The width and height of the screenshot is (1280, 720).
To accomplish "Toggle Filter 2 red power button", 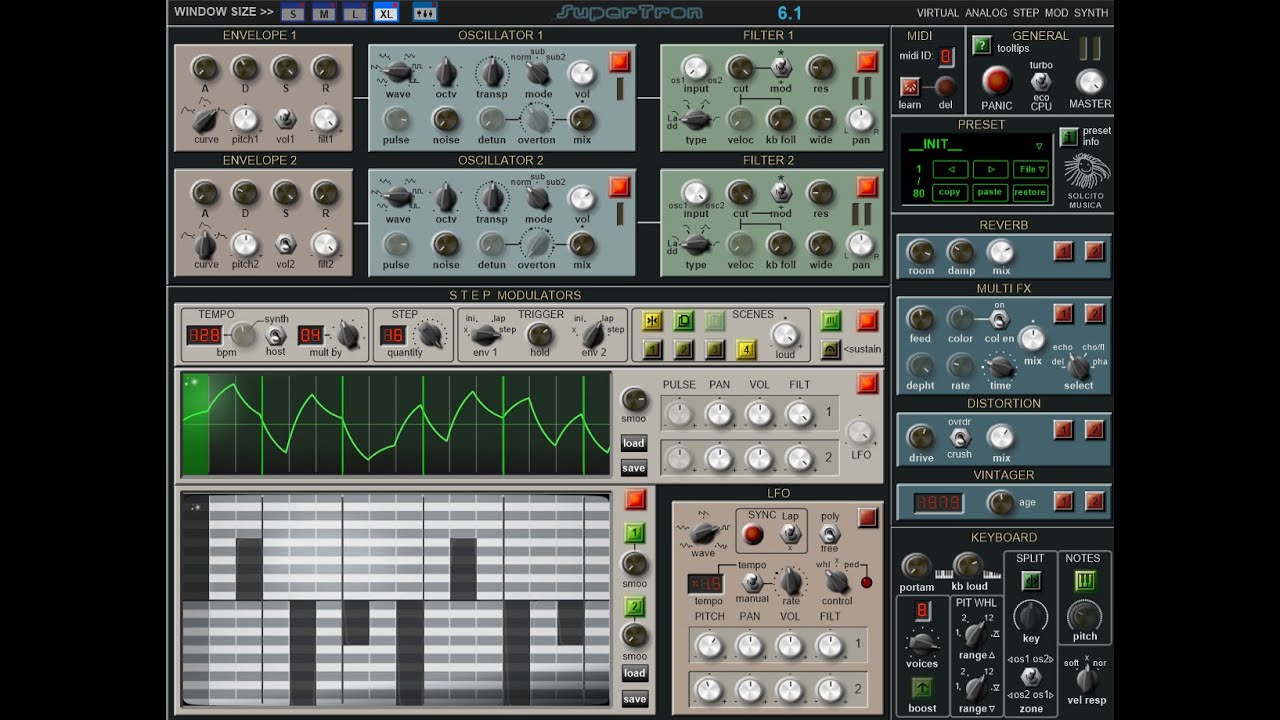I will [866, 187].
